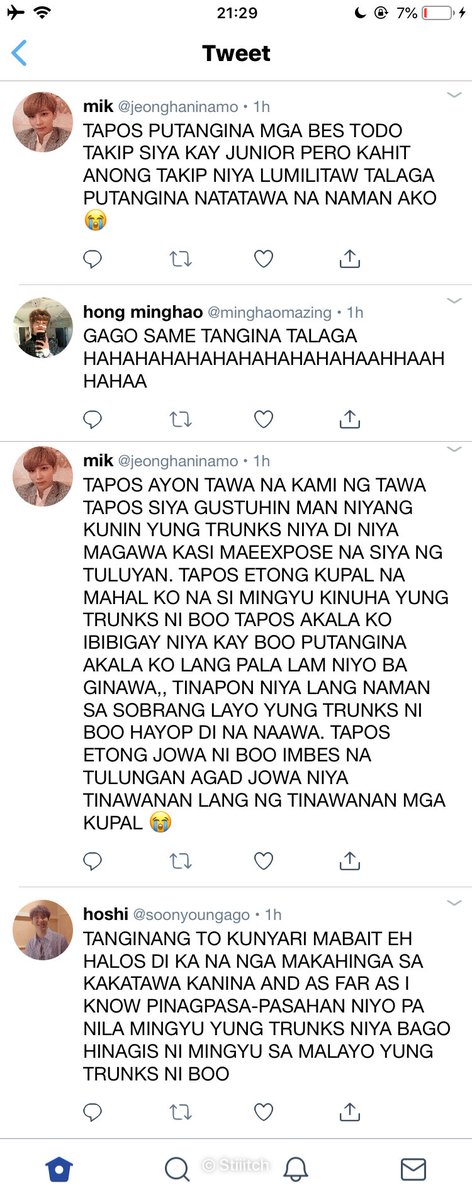Like mik's long TAPOS AYON tweet
Screen dimensions: 472x1200
click(264, 861)
